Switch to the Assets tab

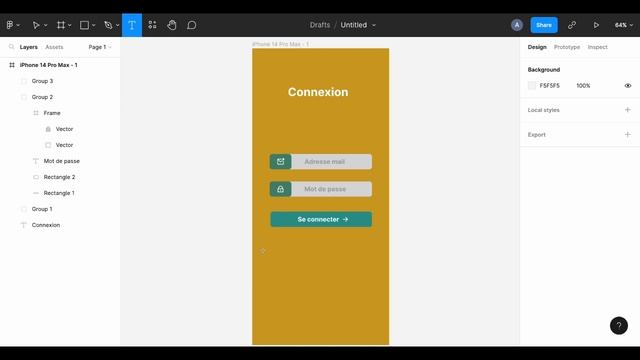point(54,47)
